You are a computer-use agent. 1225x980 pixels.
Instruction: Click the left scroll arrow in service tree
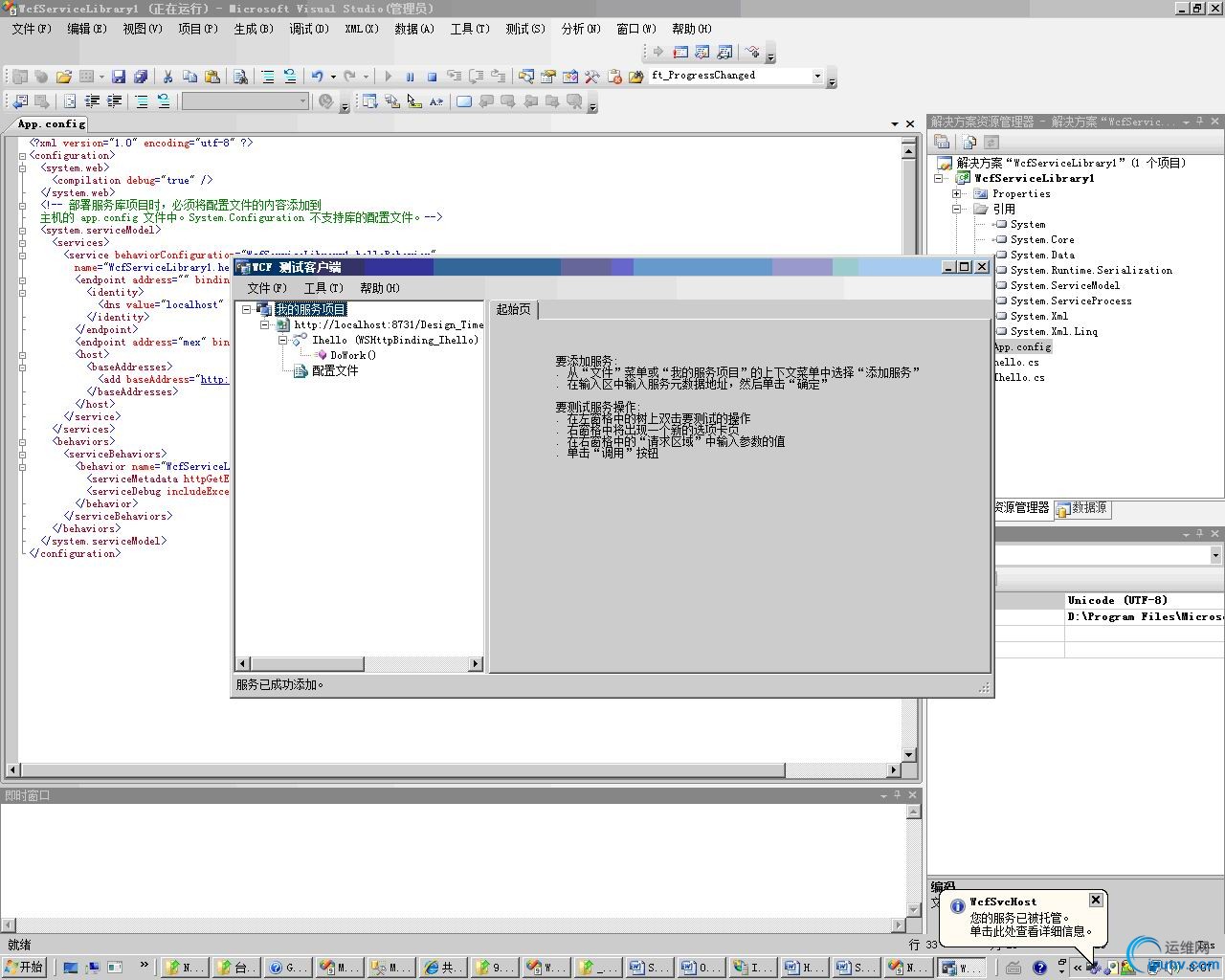(x=243, y=663)
